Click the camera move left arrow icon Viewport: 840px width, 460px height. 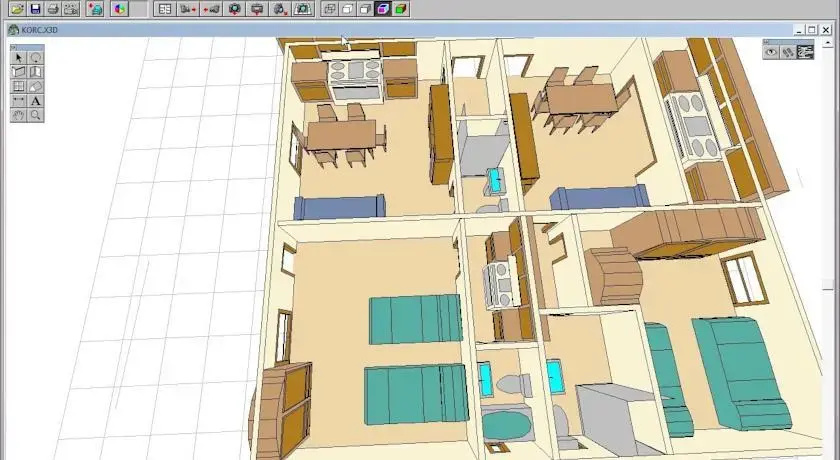coord(211,9)
